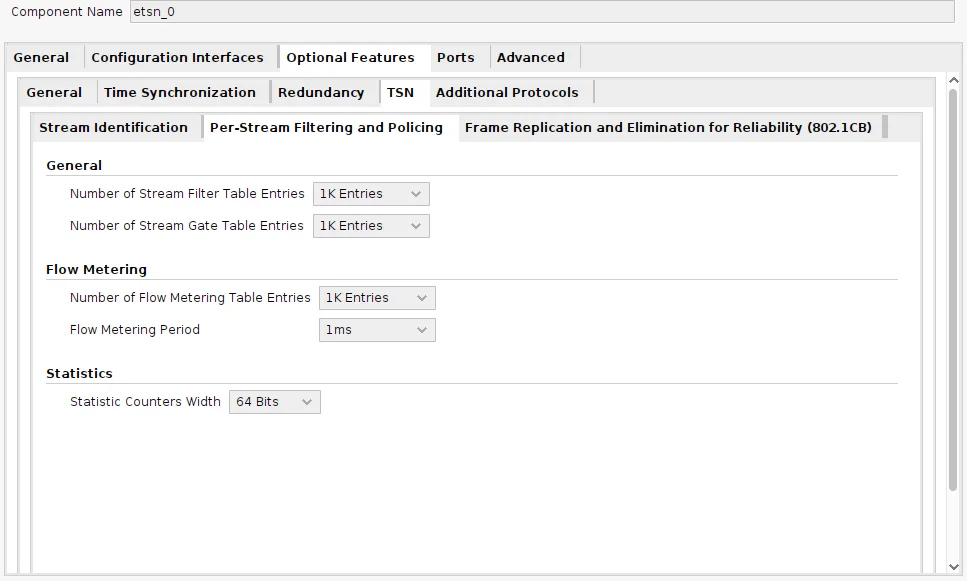The image size is (967, 581).
Task: Click the scrollbar up arrow
Action: click(x=953, y=80)
